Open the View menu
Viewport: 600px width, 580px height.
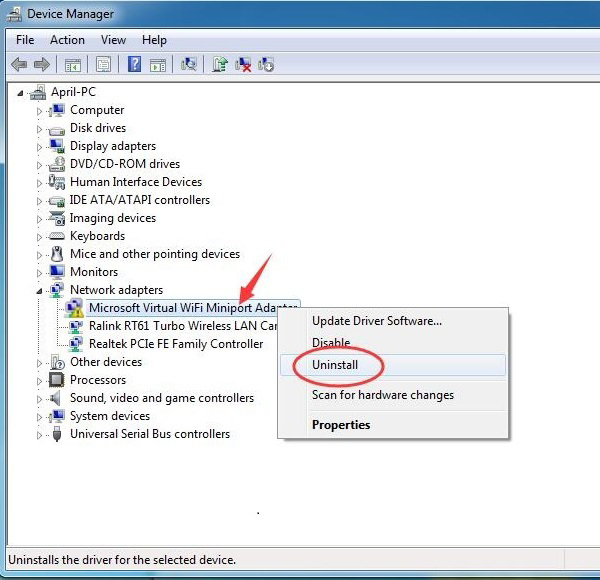point(113,40)
